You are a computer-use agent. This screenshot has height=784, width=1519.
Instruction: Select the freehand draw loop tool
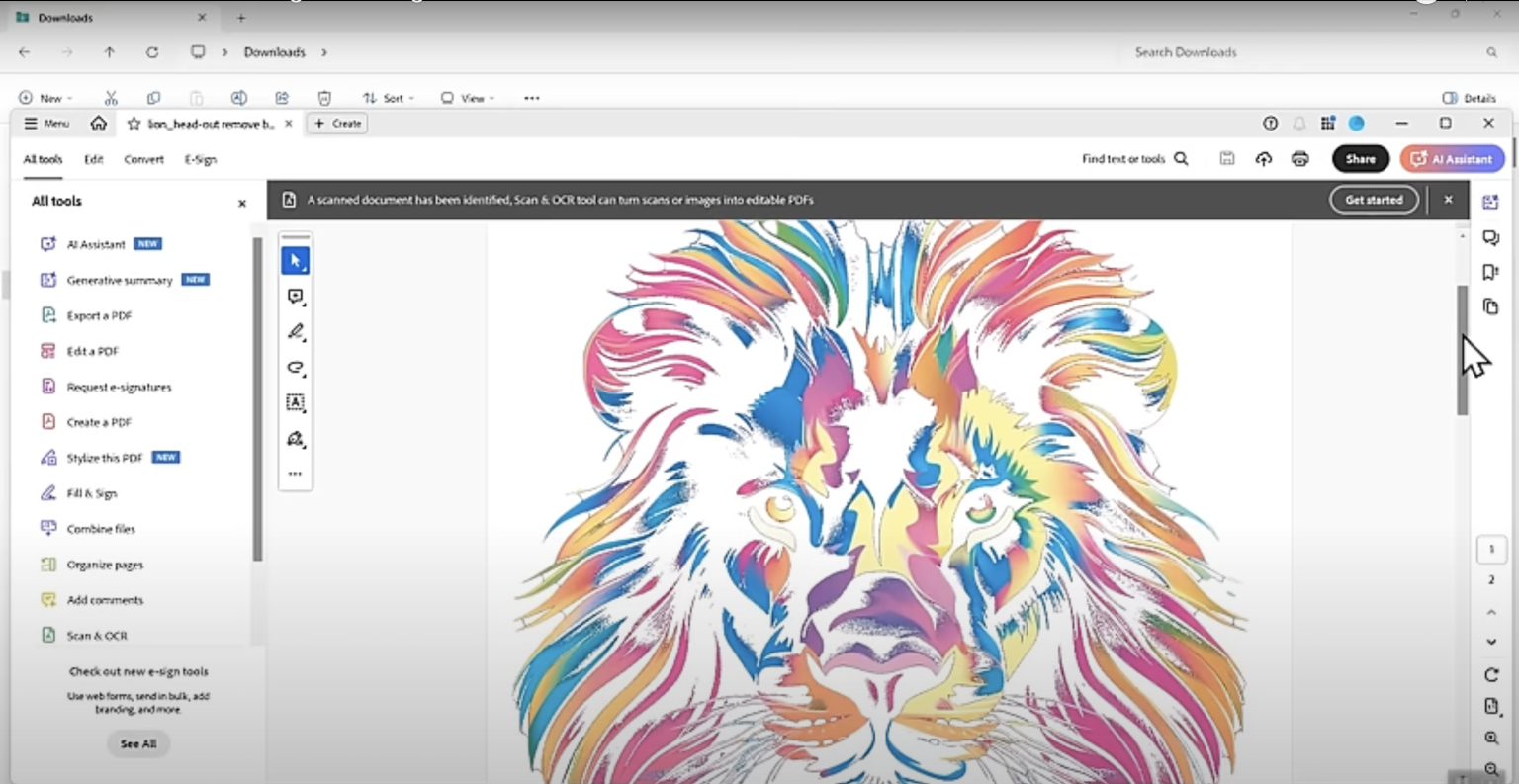[x=295, y=368]
